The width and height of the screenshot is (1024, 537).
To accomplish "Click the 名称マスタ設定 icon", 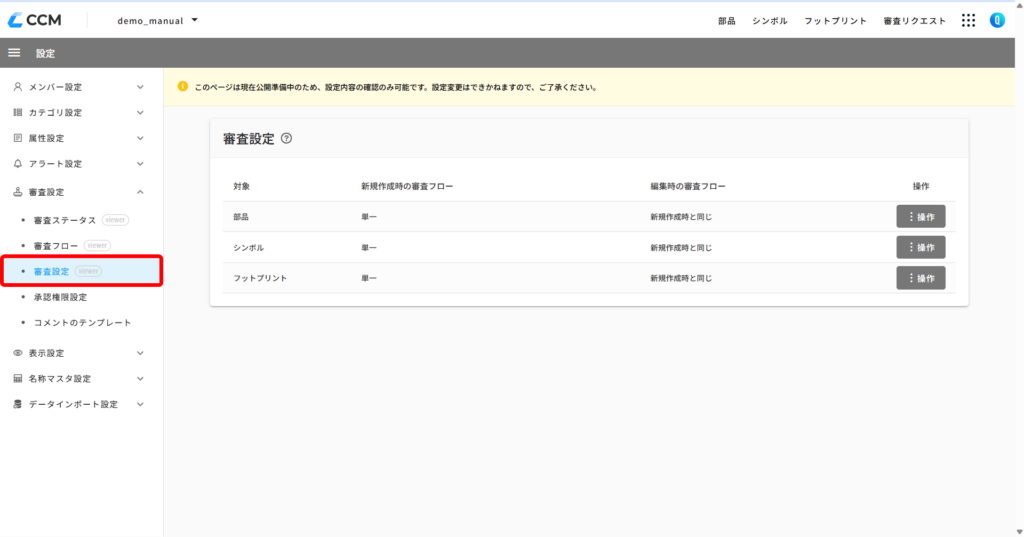I will (18, 378).
